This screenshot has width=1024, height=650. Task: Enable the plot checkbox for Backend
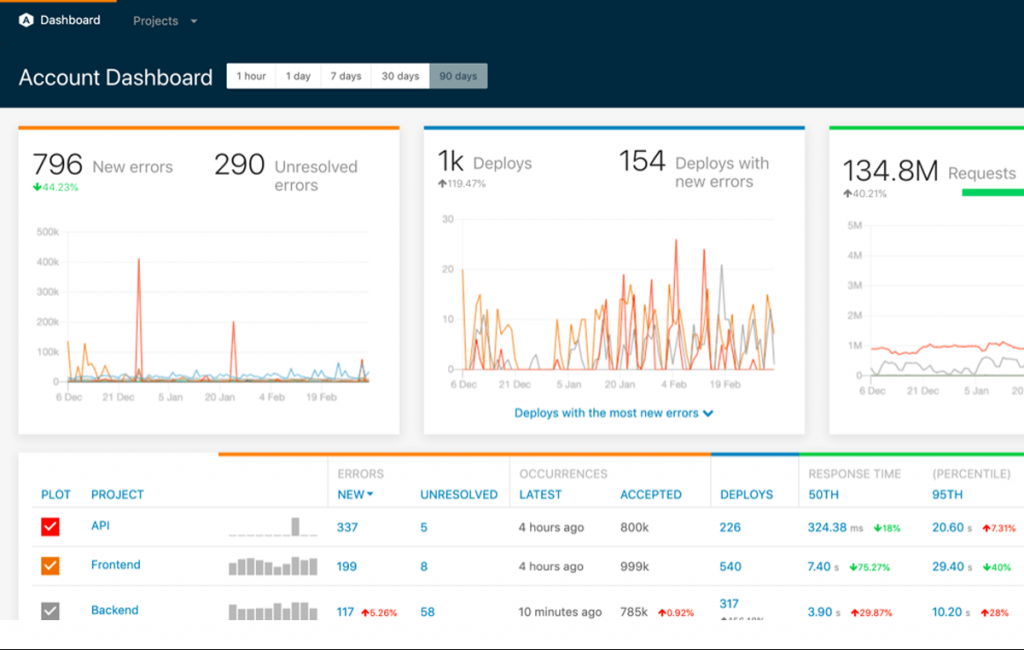[51, 610]
